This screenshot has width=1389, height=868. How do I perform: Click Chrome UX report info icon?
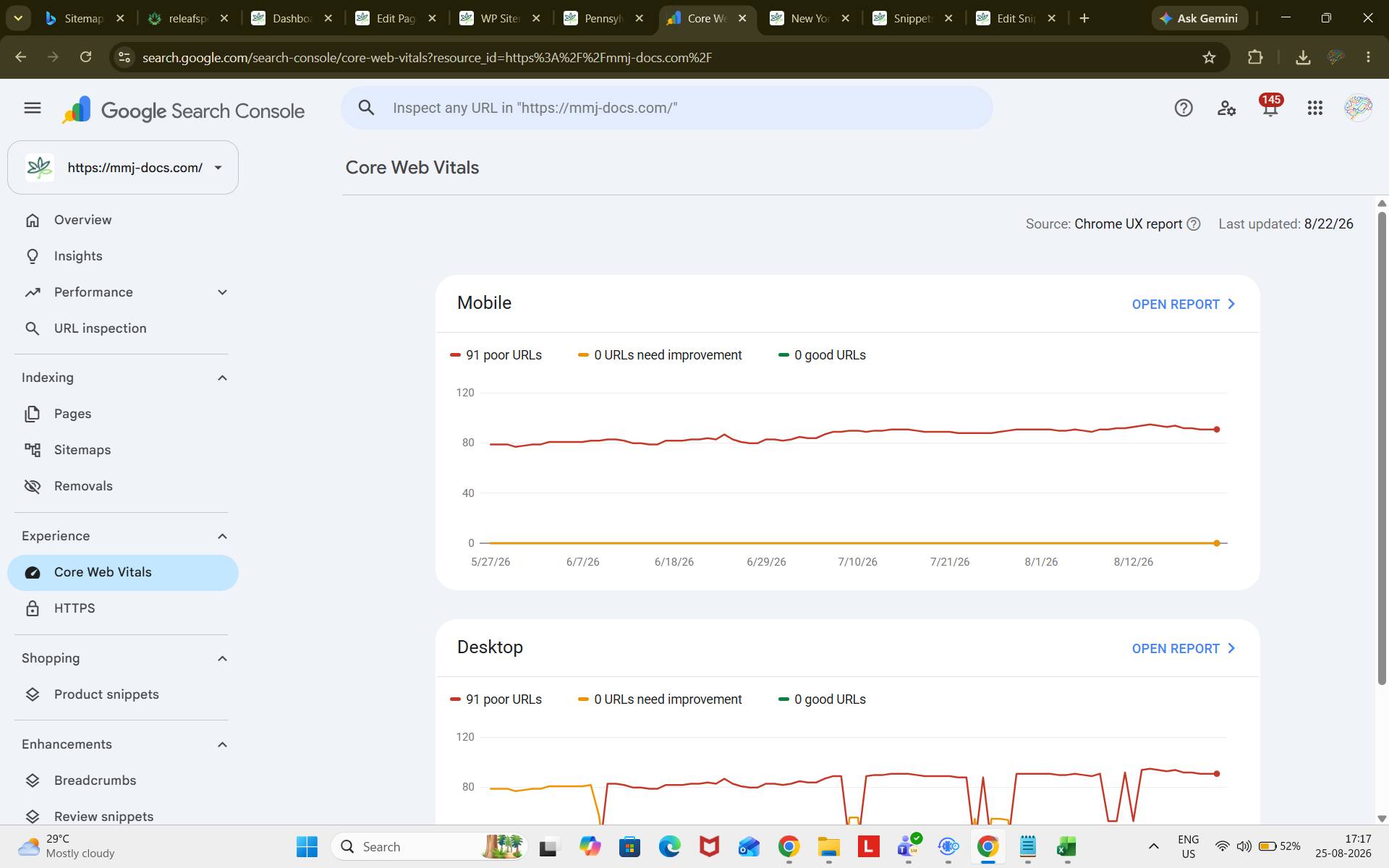[x=1194, y=224]
